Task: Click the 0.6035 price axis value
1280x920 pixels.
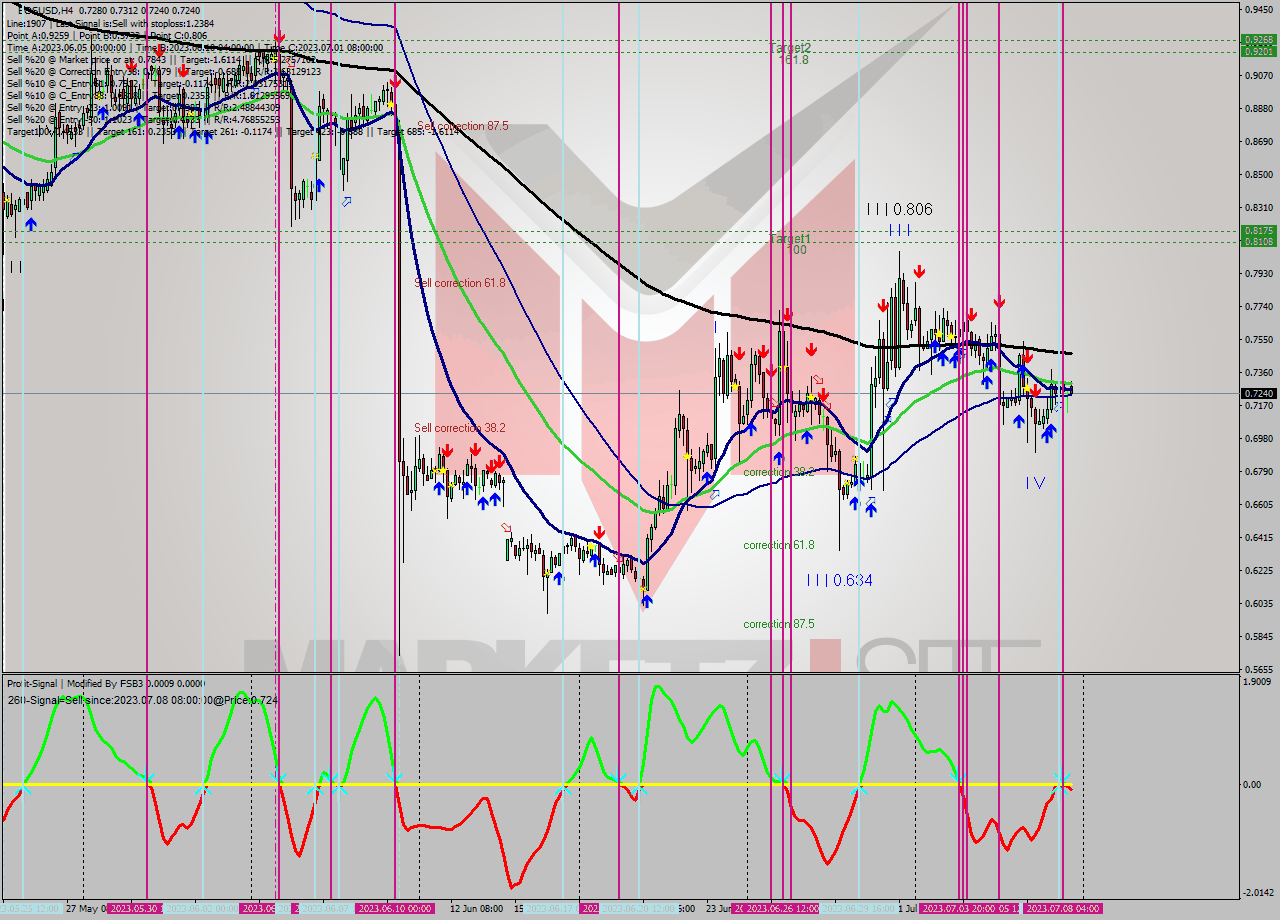Action: coord(1258,603)
